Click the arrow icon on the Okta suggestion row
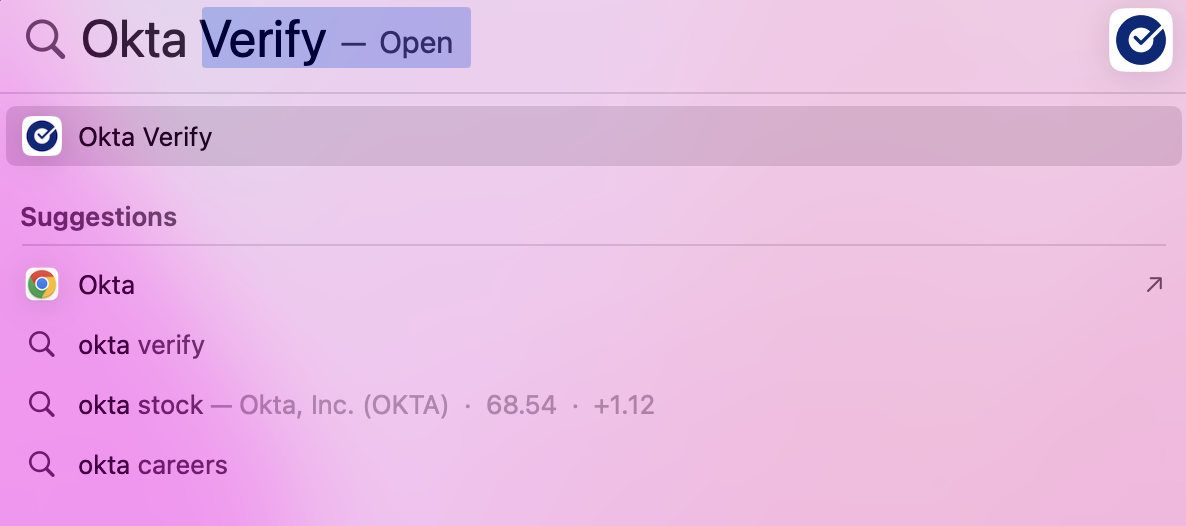This screenshot has width=1186, height=526. click(x=1153, y=285)
